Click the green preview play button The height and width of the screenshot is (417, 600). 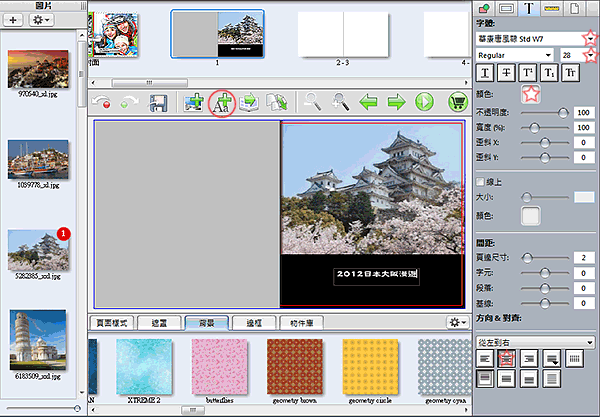[424, 102]
